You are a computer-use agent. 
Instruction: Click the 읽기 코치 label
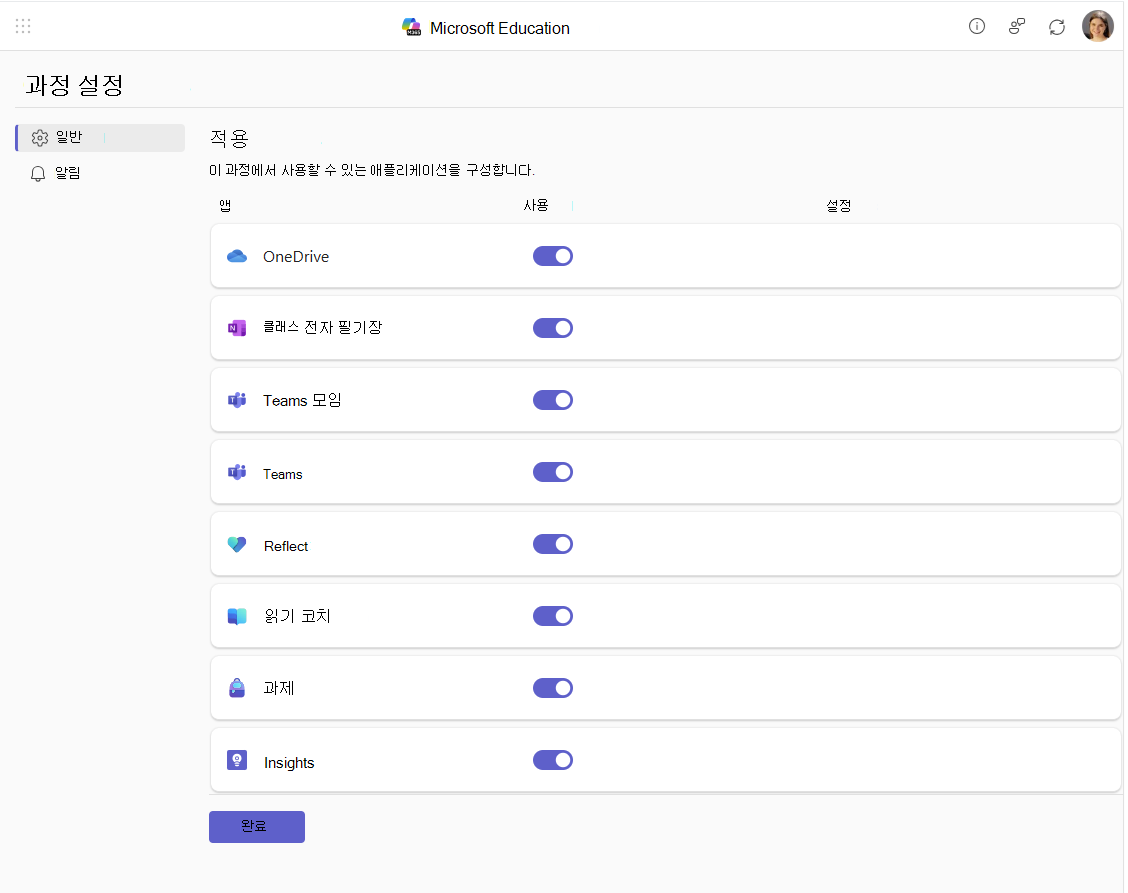coord(297,616)
